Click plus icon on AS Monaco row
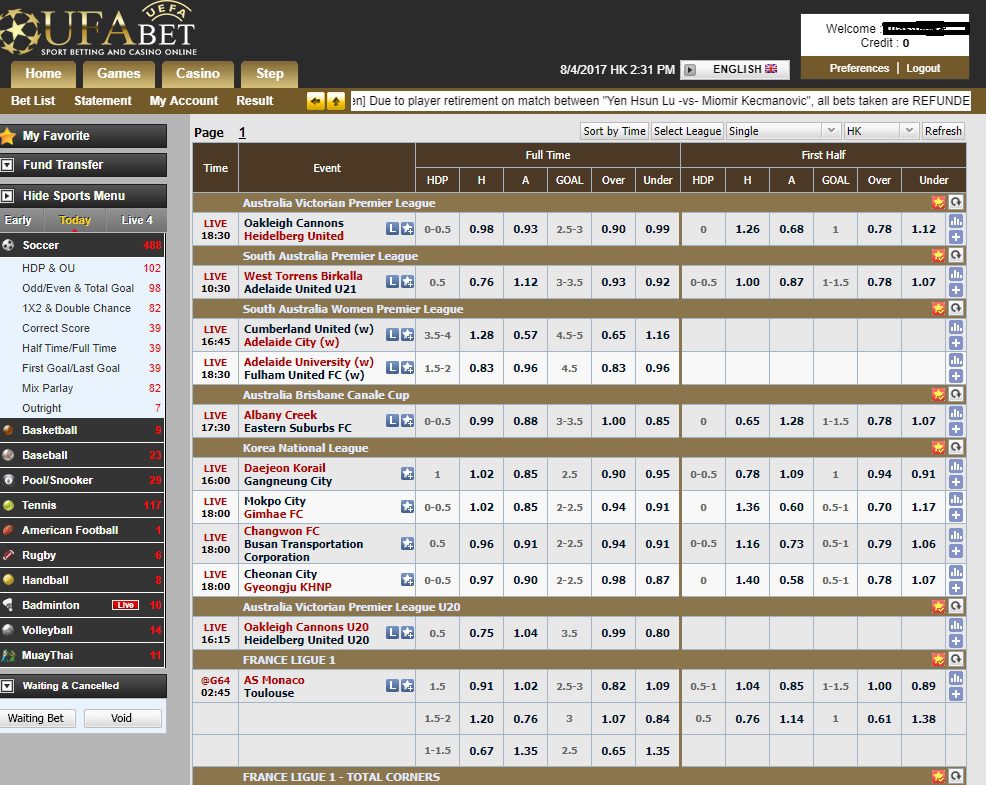 click(955, 694)
